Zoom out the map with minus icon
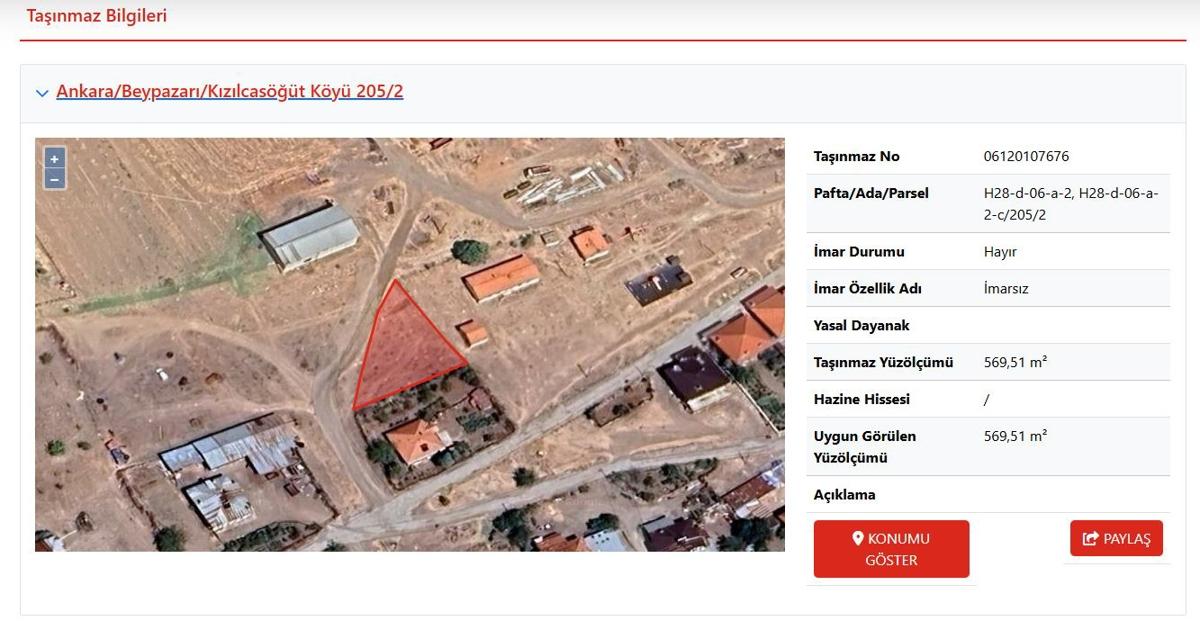 (x=54, y=179)
